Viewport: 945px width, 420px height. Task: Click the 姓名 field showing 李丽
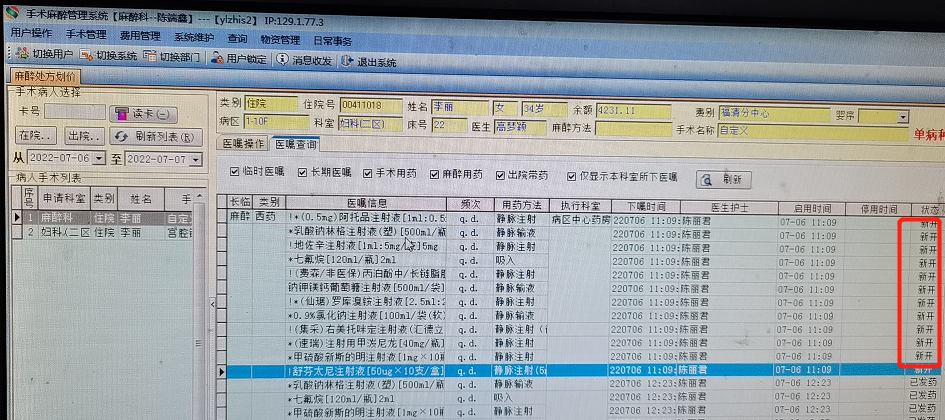click(x=460, y=107)
